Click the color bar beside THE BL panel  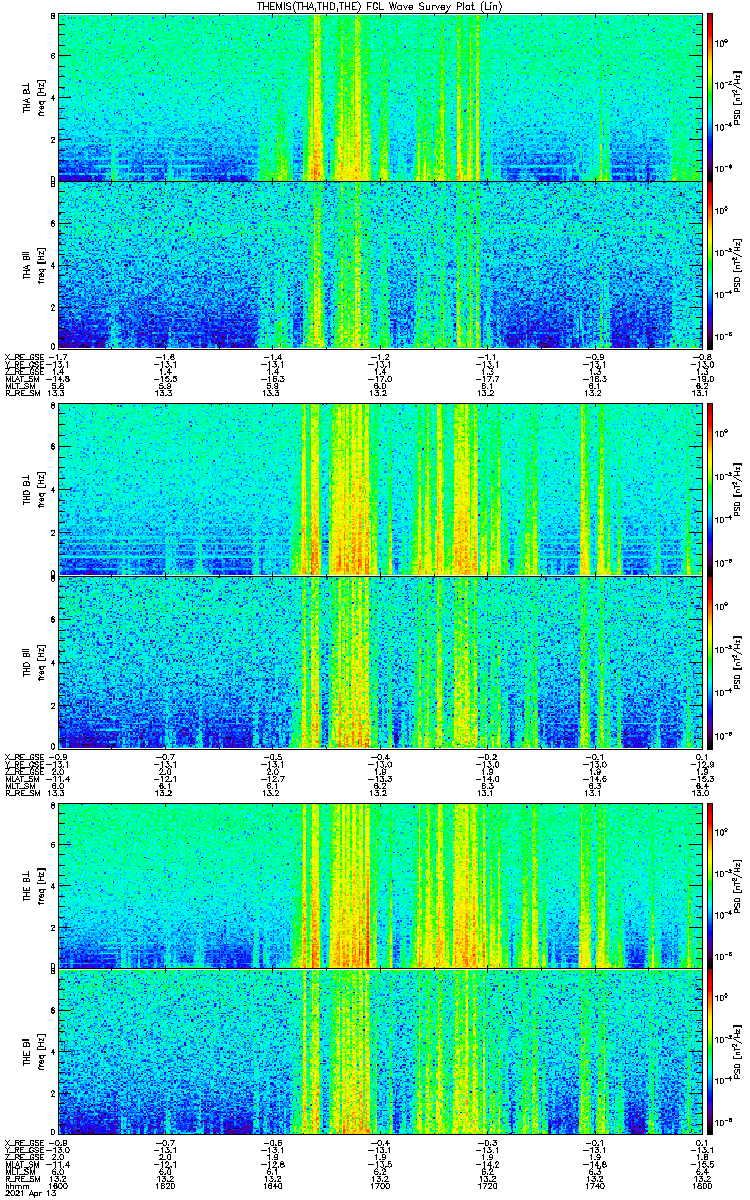(x=710, y=885)
